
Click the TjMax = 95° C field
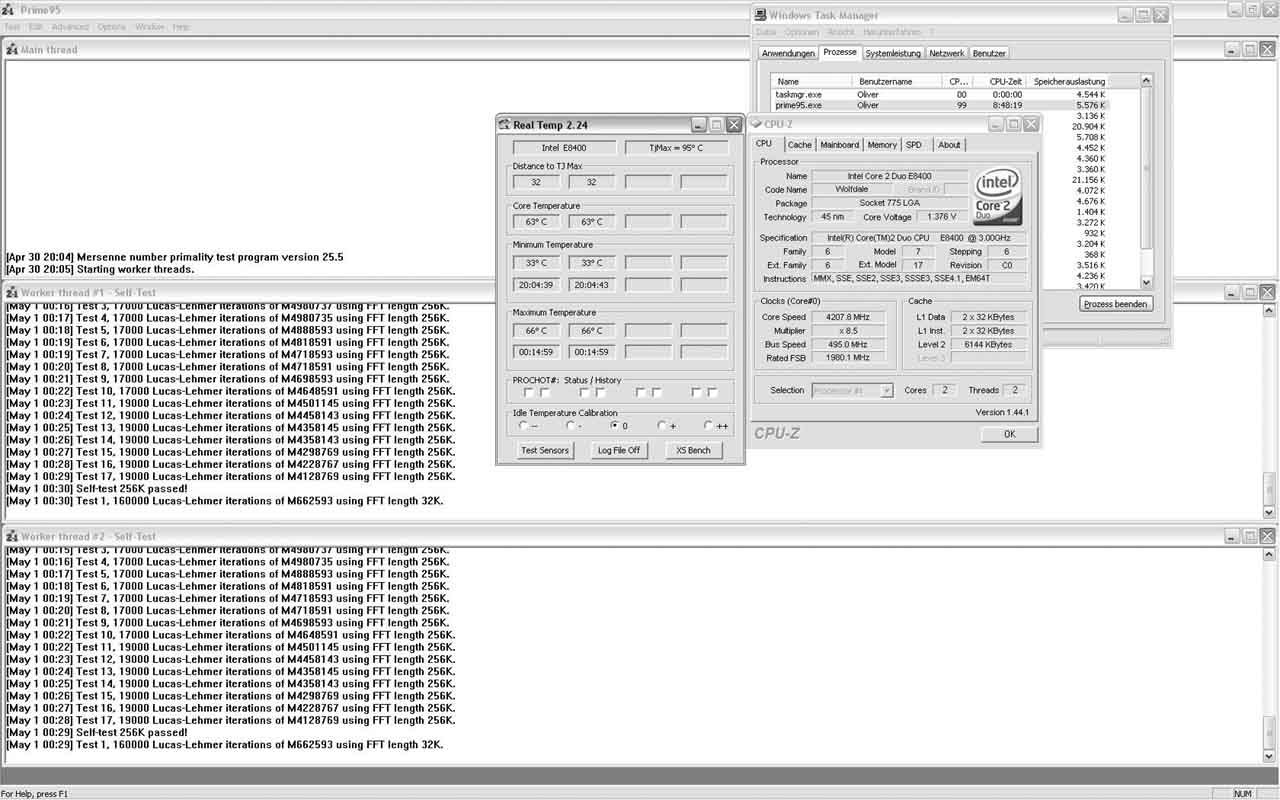pyautogui.click(x=676, y=148)
